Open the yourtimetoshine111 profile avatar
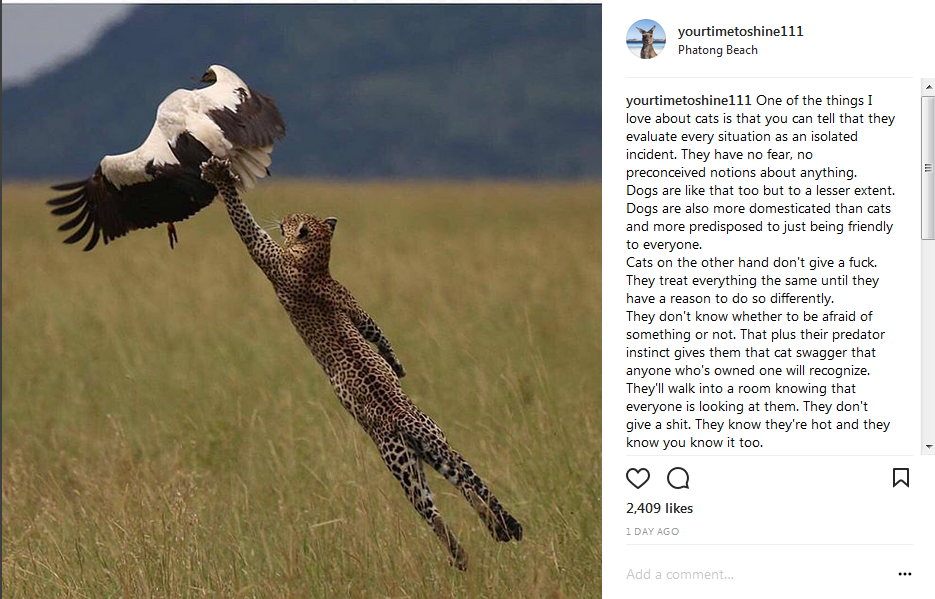This screenshot has height=599, width=935. tap(646, 39)
